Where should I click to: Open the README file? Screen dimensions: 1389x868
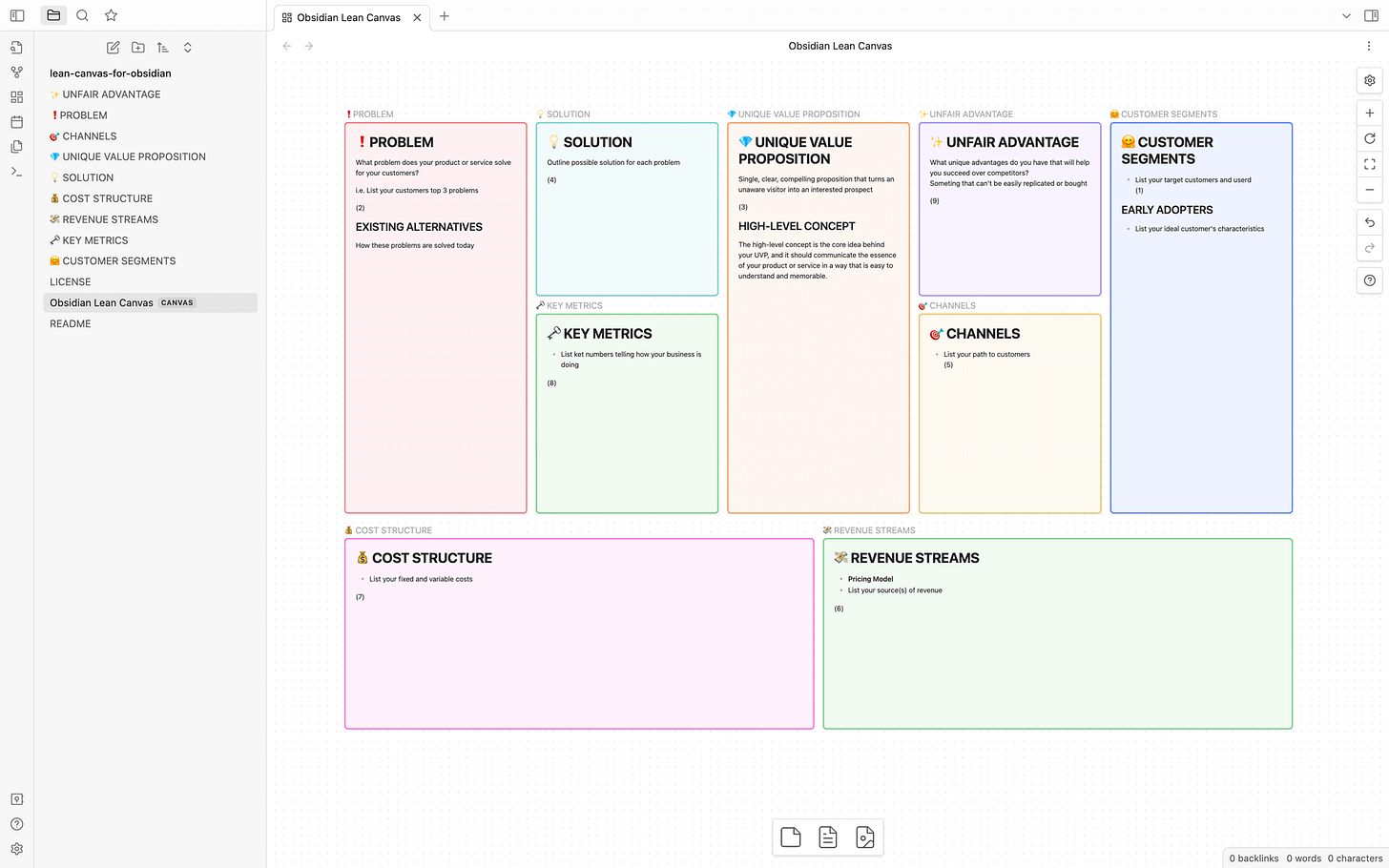70,323
